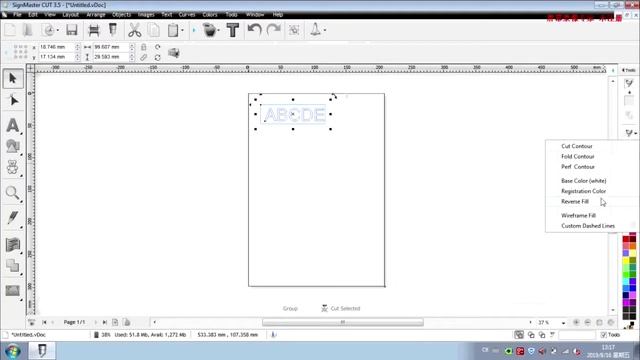Choose Base Color (white) from popup menu
Screen dimensions: 640x360
[x=584, y=181]
